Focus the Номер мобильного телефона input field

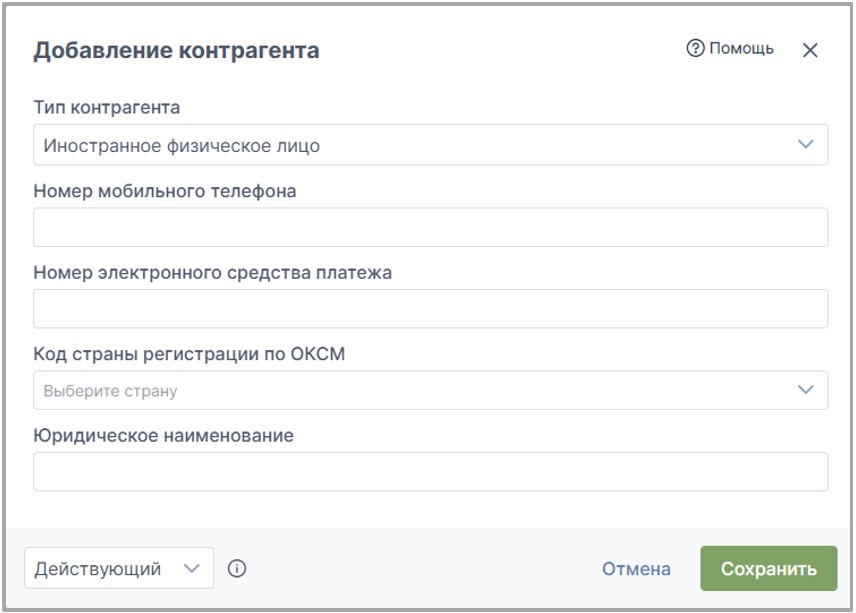[x=430, y=227]
